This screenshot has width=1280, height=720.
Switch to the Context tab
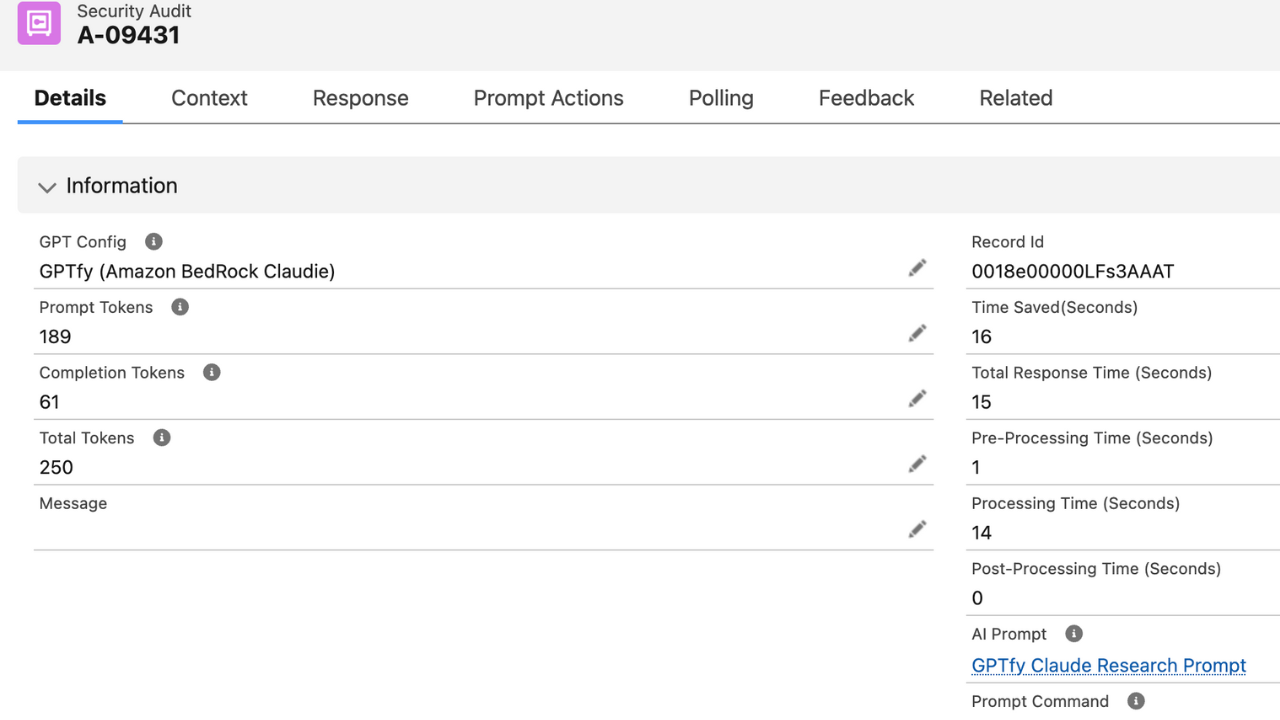point(209,97)
